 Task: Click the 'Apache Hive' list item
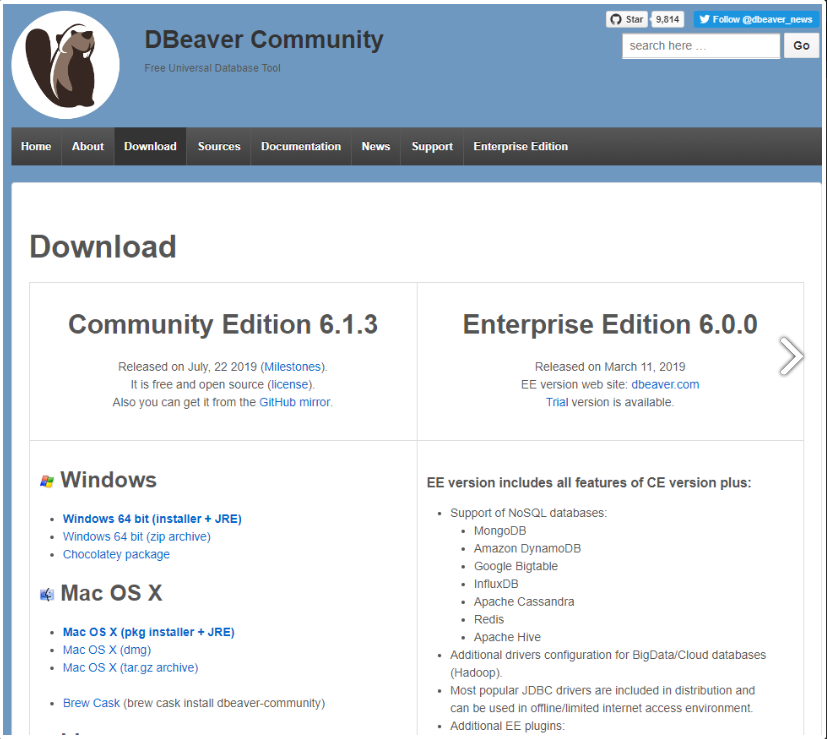[x=507, y=637]
